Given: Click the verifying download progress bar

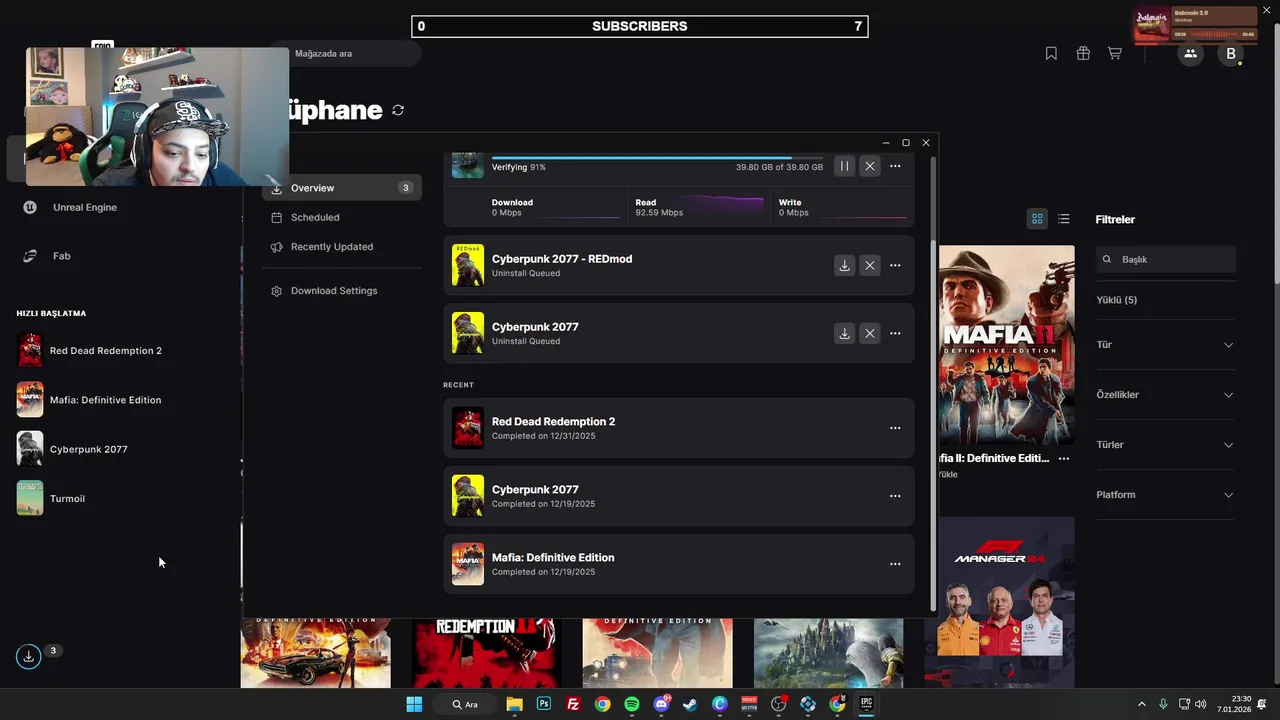Looking at the screenshot, I should 657,158.
